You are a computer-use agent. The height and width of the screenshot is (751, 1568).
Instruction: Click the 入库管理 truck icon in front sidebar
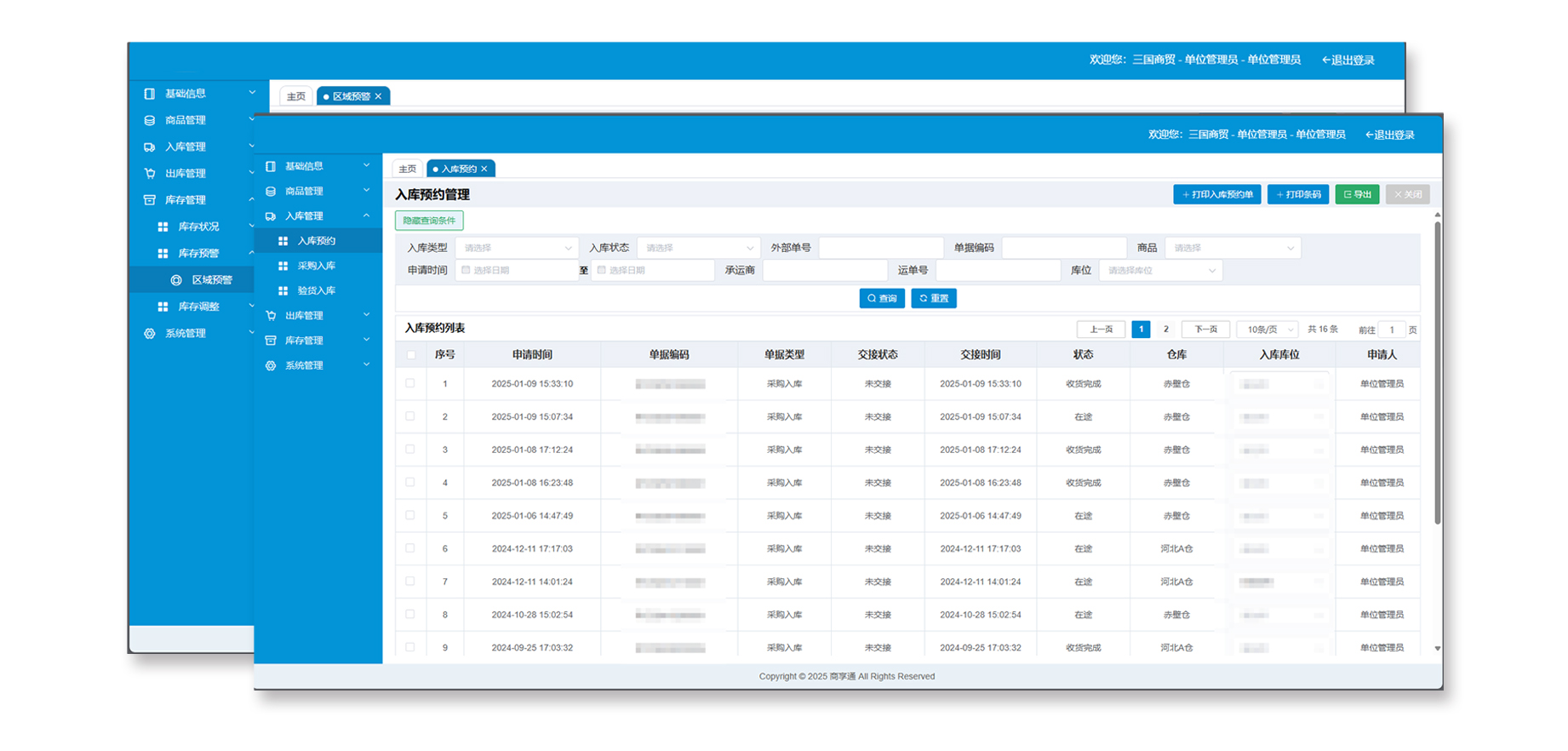pyautogui.click(x=271, y=216)
